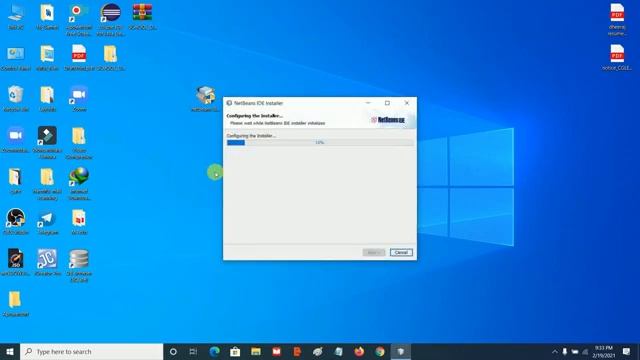Screen dimensions: 640x360
Task: Open the Cortana circle on taskbar
Action: coord(173,351)
